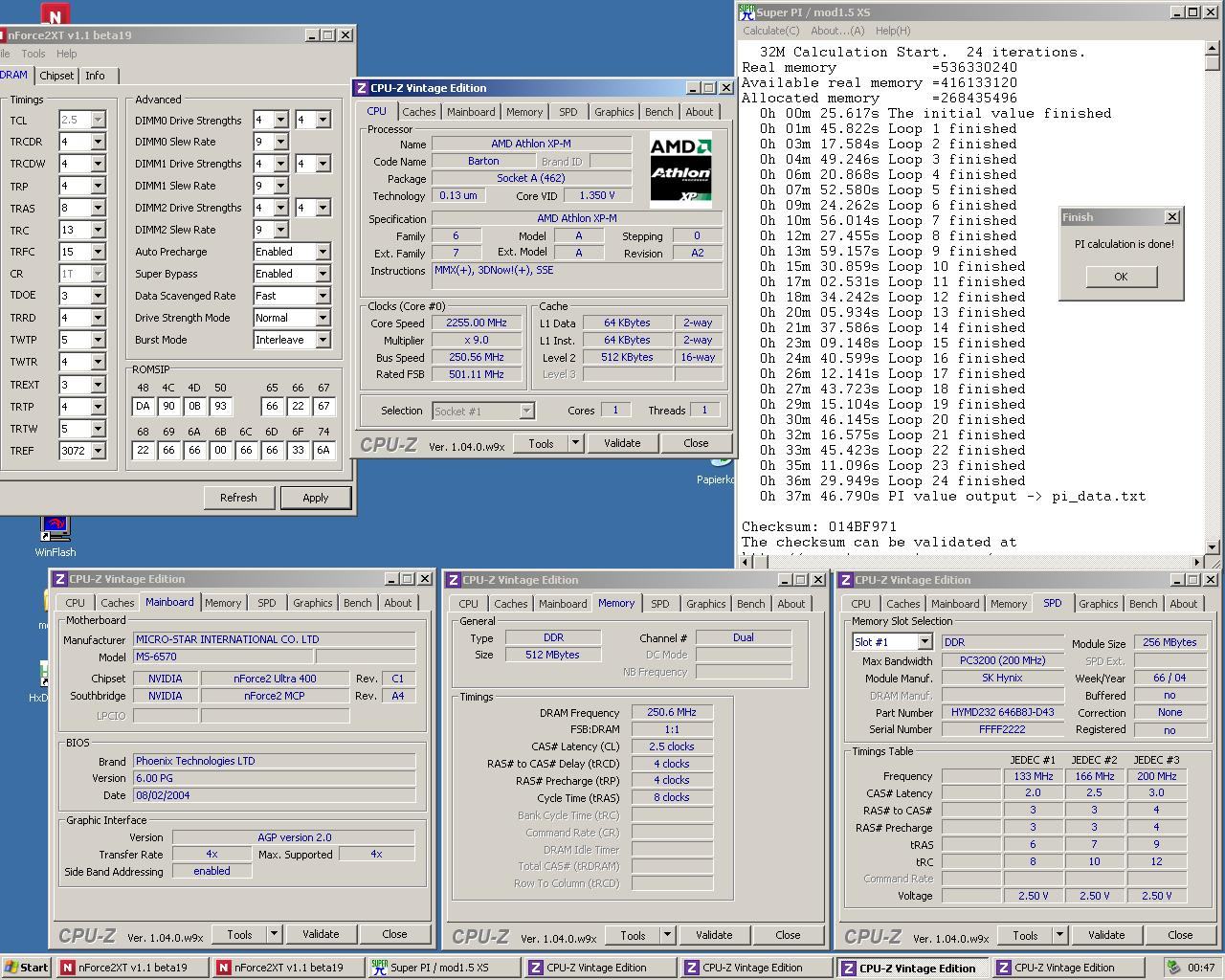
Task: Click the Super PI title bar icon
Action: (746, 12)
